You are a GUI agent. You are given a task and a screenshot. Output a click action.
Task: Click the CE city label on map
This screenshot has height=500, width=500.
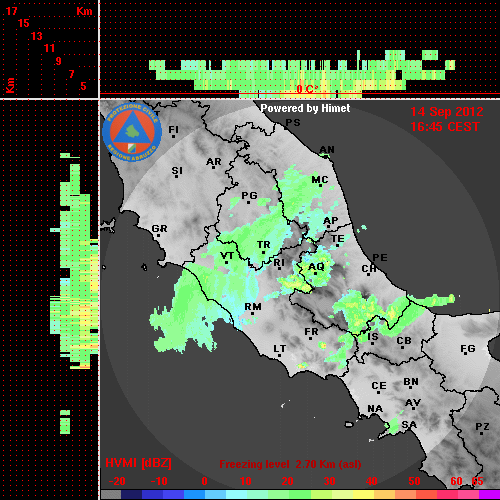click(379, 386)
